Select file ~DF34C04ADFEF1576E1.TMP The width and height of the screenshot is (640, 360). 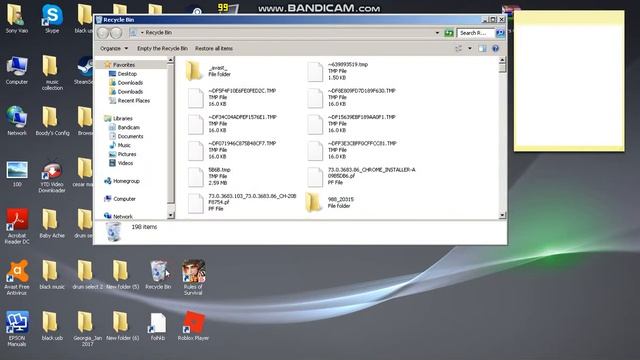click(x=232, y=124)
